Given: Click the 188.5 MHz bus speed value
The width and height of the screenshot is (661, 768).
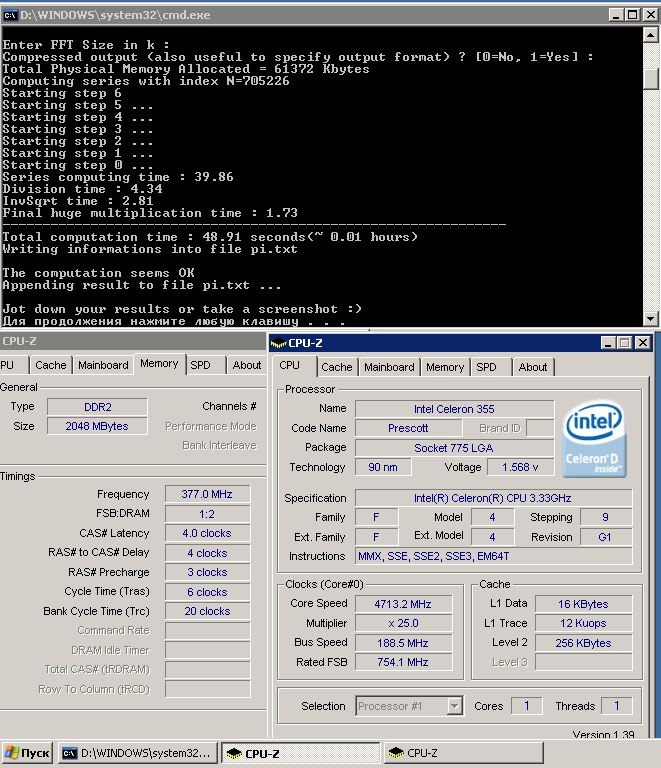Looking at the screenshot, I should click(403, 643).
